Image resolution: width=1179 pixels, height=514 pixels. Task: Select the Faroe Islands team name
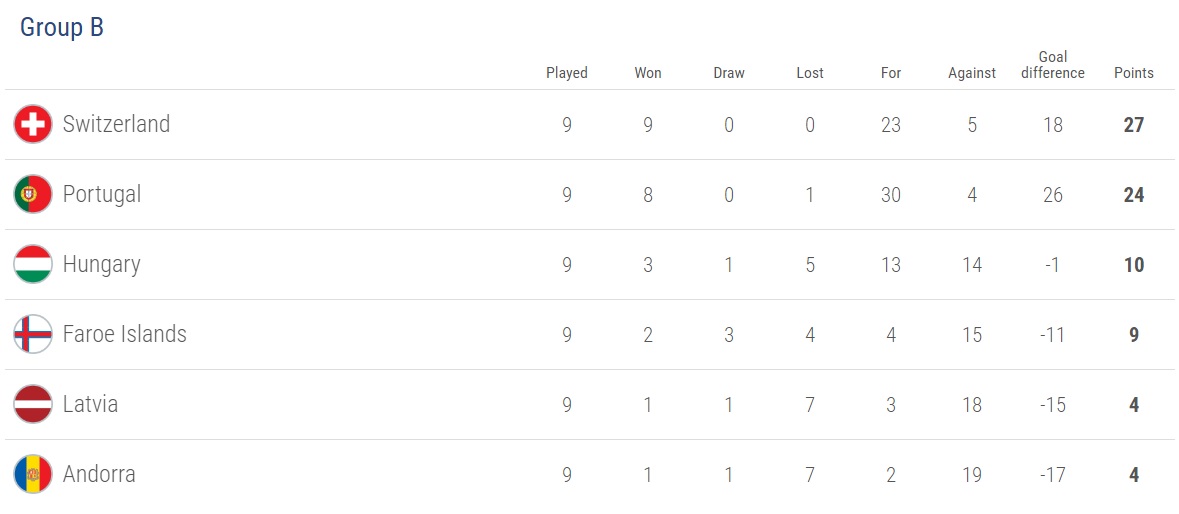[x=124, y=334]
